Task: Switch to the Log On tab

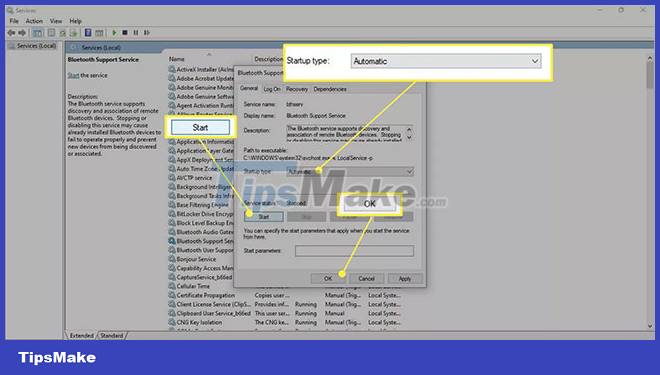Action: (271, 89)
